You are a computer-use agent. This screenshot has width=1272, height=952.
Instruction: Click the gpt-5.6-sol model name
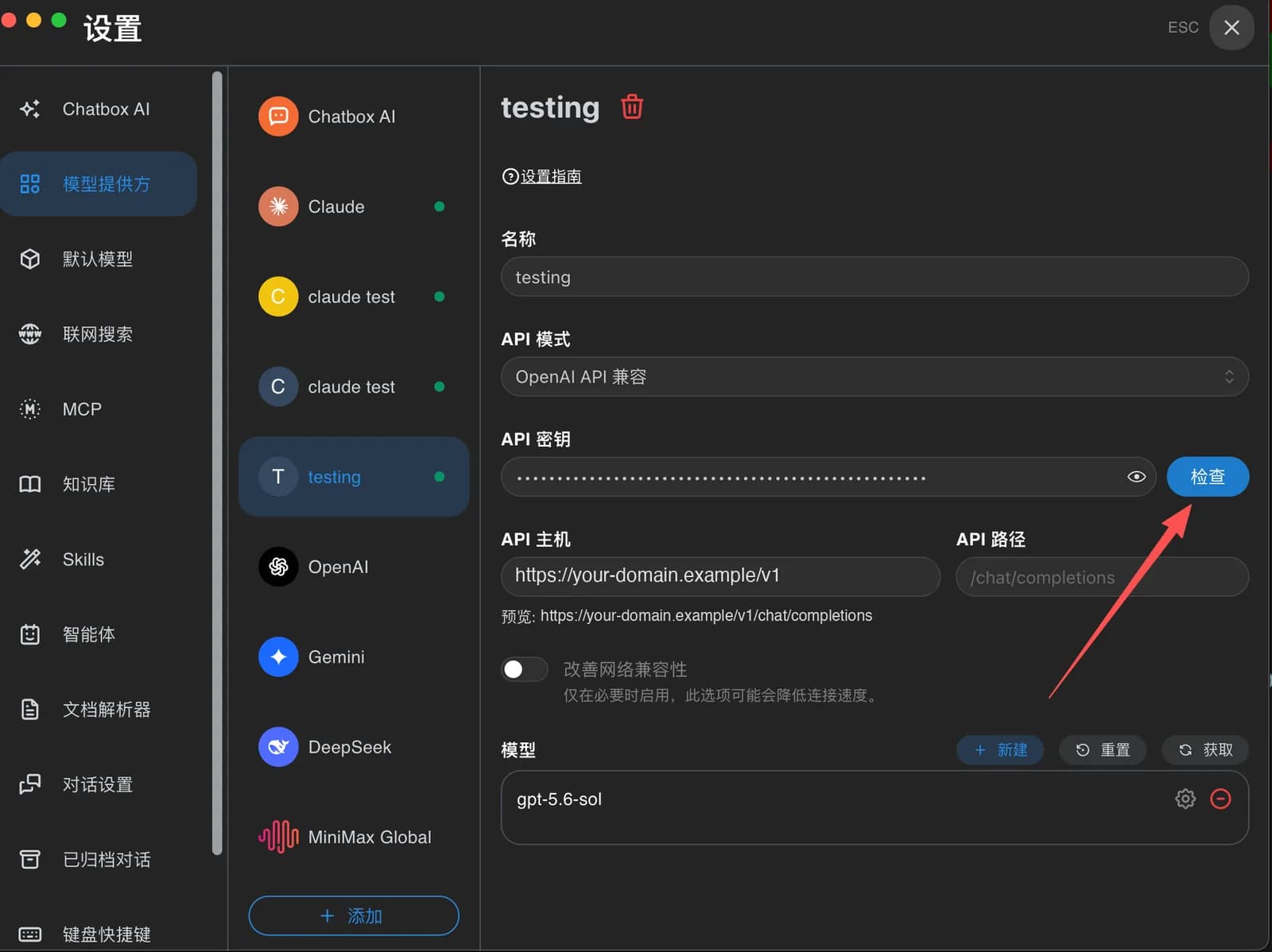click(x=559, y=799)
